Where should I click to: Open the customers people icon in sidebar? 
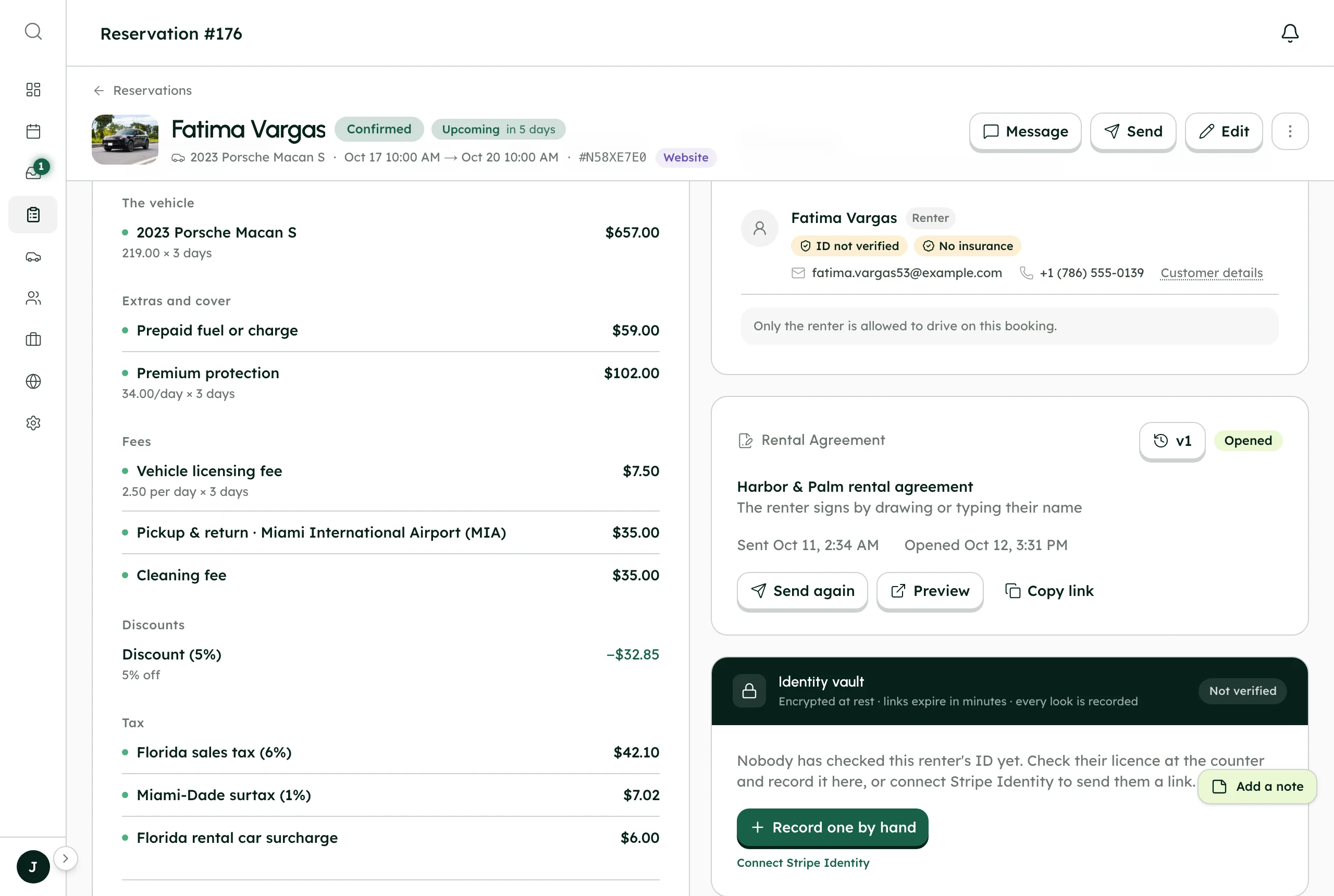(x=33, y=298)
